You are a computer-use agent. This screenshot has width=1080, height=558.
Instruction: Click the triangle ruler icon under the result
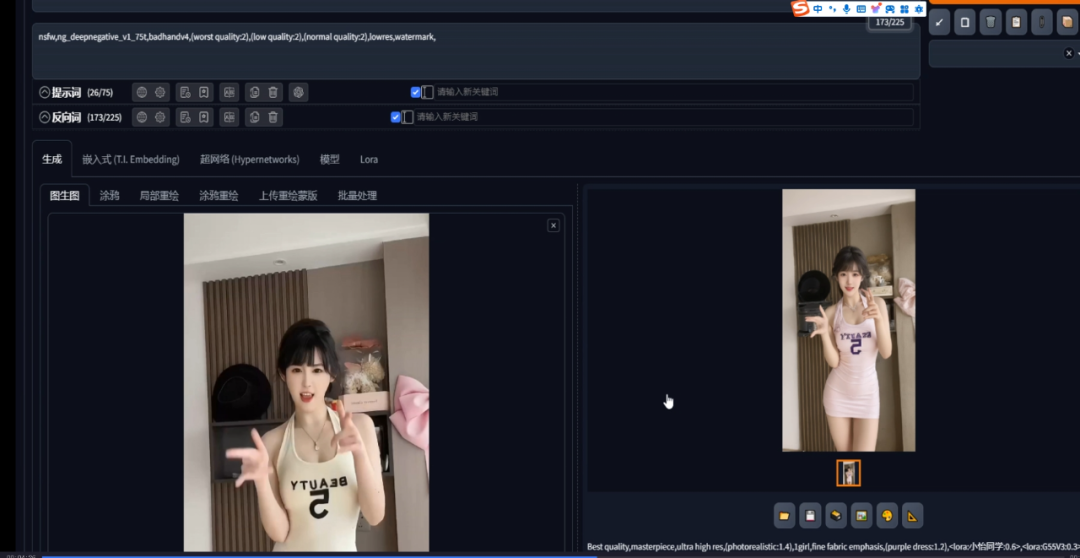913,515
